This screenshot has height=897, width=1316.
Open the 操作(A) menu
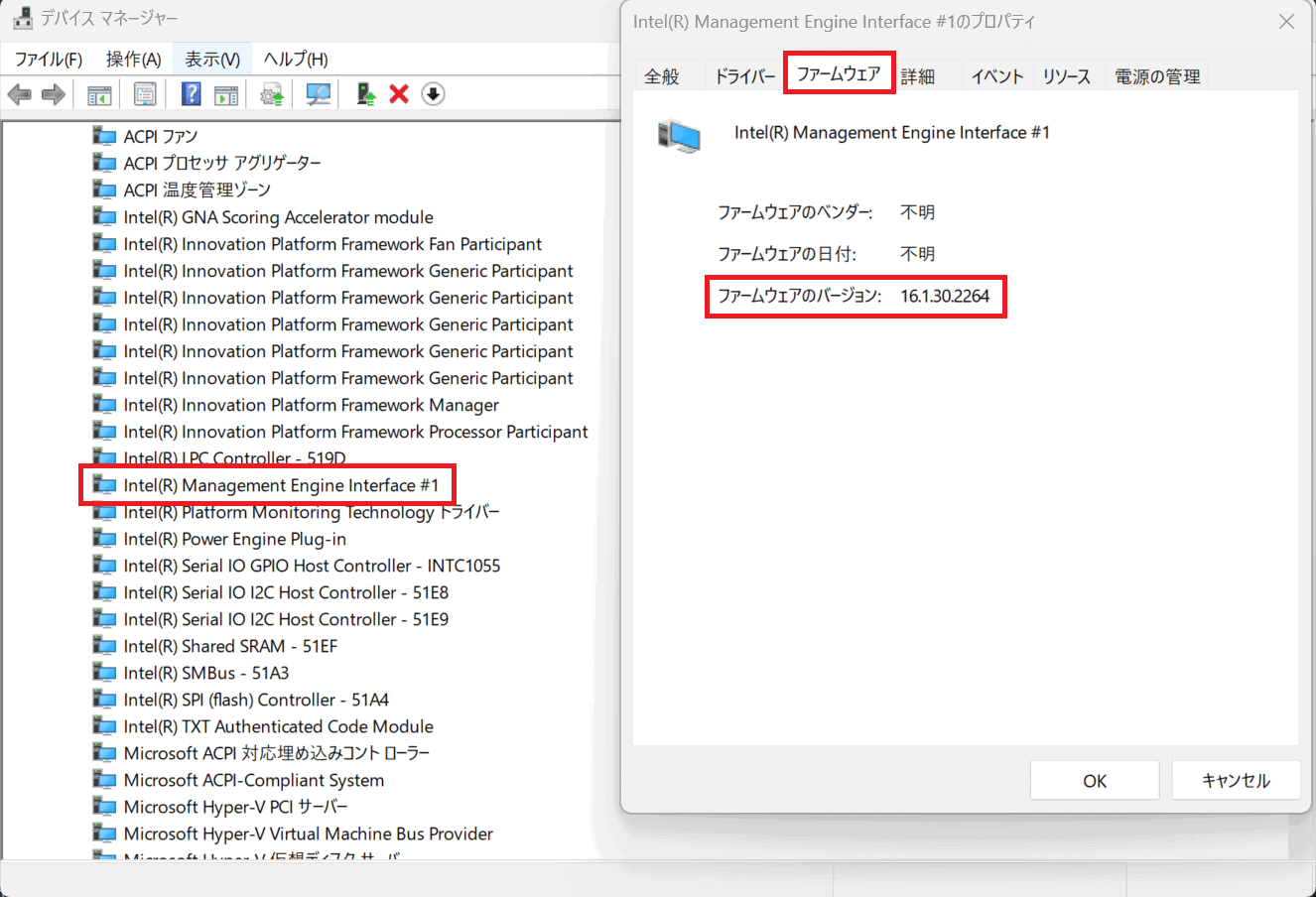click(x=134, y=60)
